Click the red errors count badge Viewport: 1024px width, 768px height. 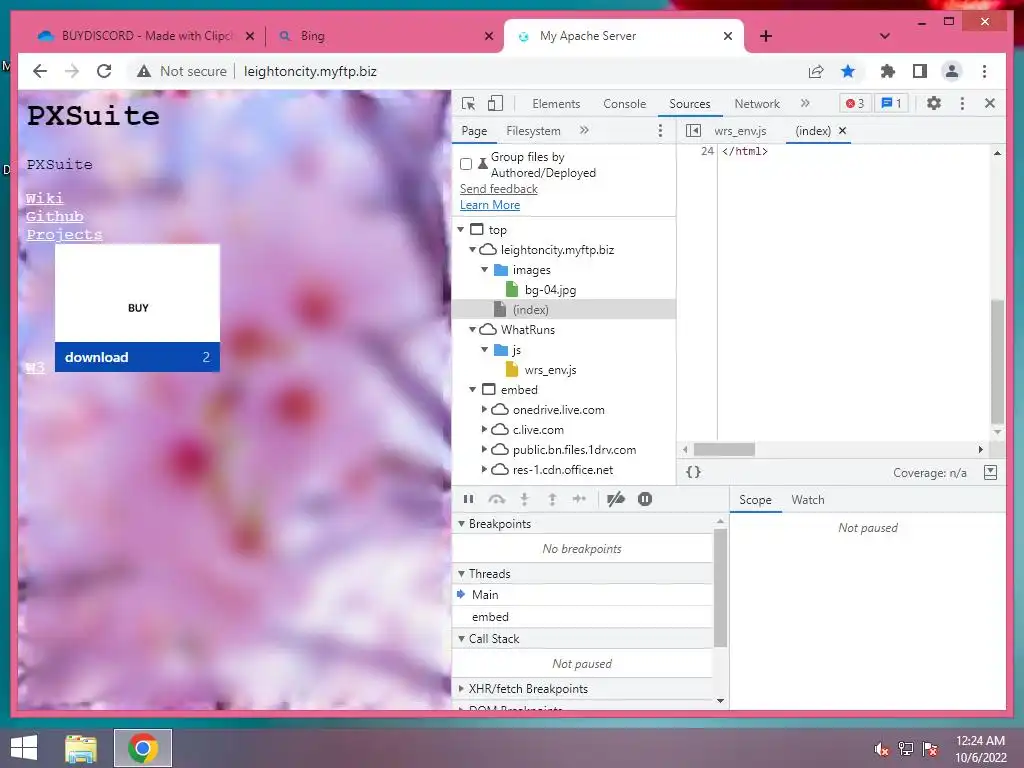855,103
